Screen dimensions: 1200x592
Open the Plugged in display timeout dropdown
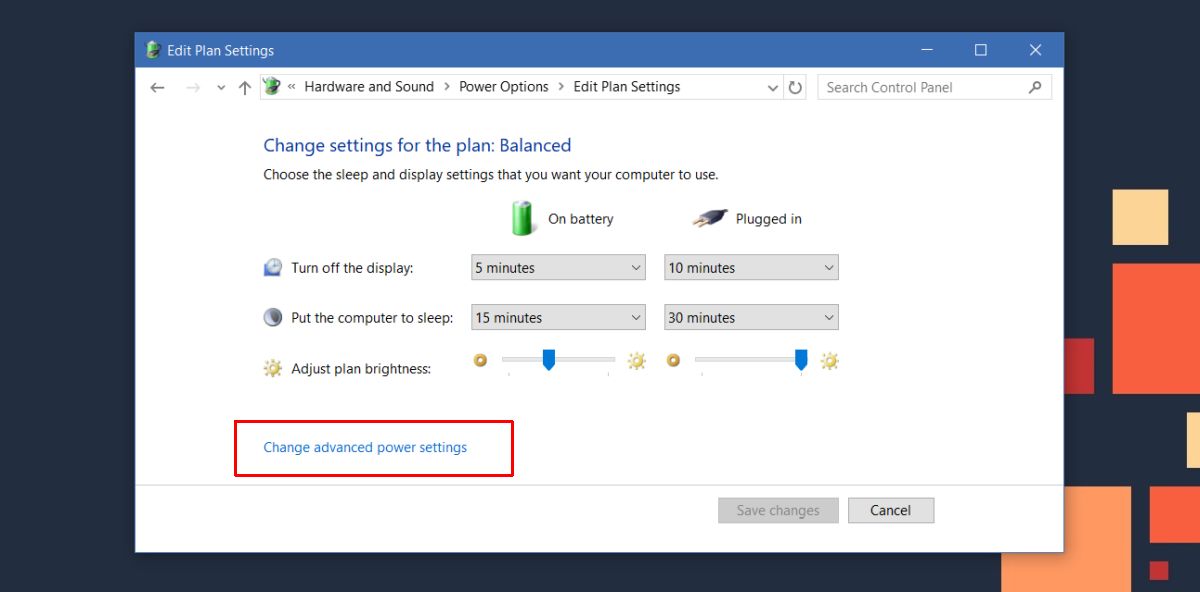(751, 267)
